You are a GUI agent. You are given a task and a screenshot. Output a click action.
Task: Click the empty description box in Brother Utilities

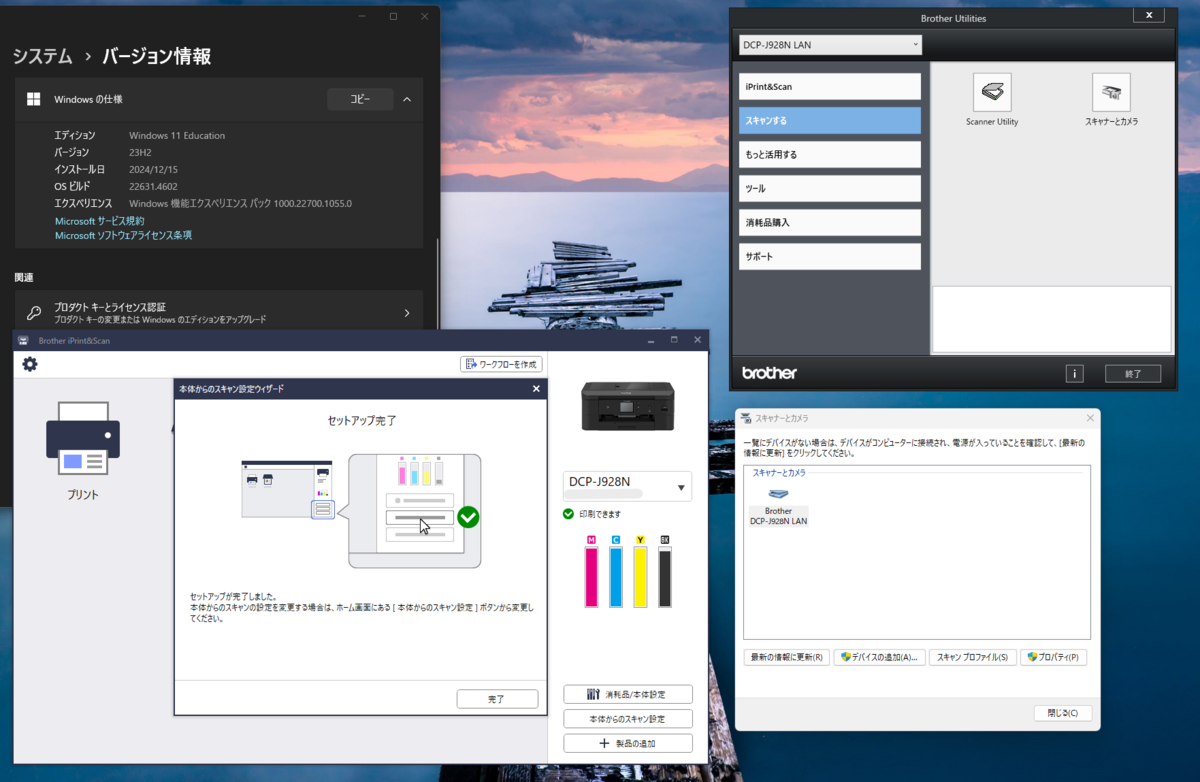(x=1051, y=320)
